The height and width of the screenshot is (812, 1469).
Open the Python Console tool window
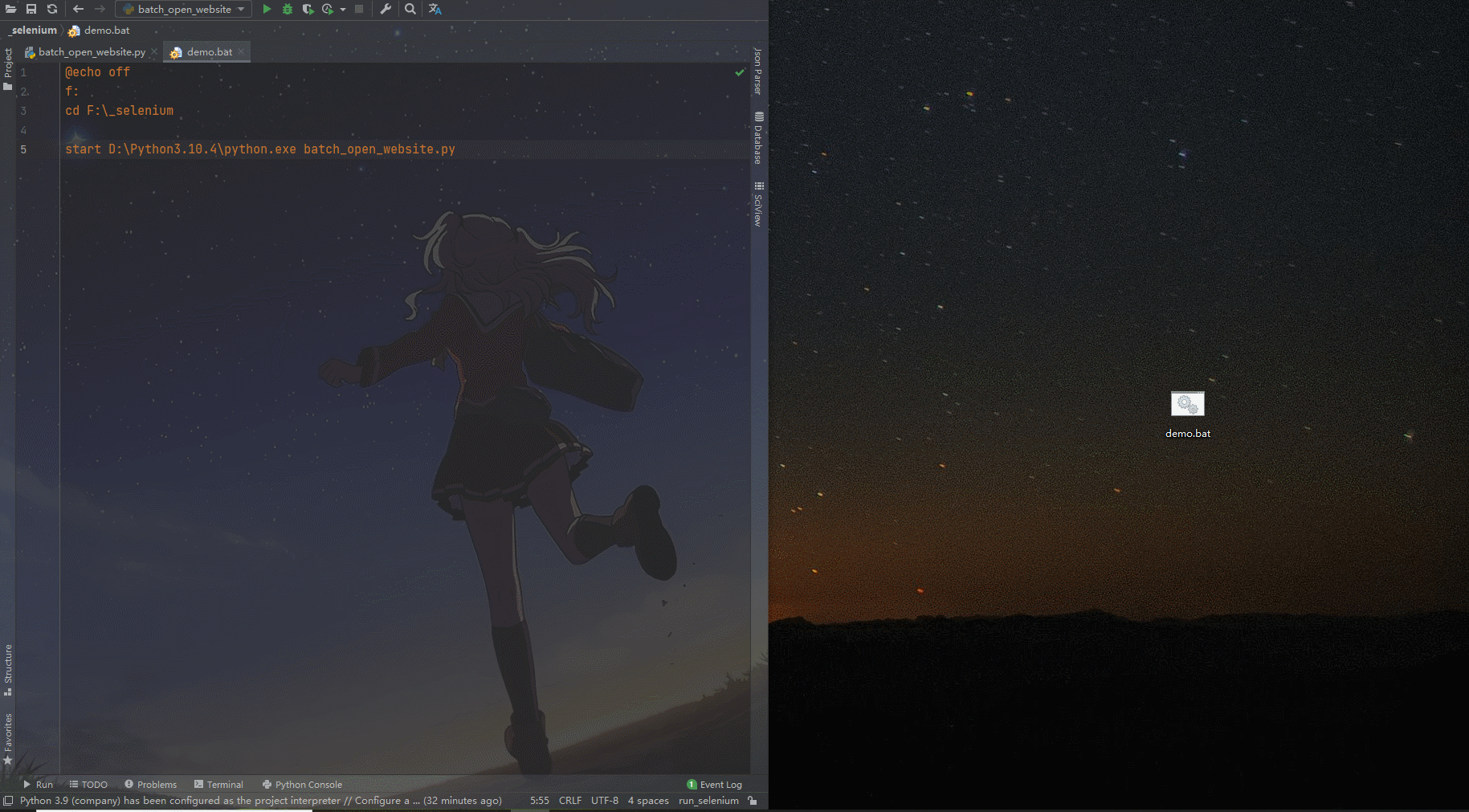(x=302, y=785)
